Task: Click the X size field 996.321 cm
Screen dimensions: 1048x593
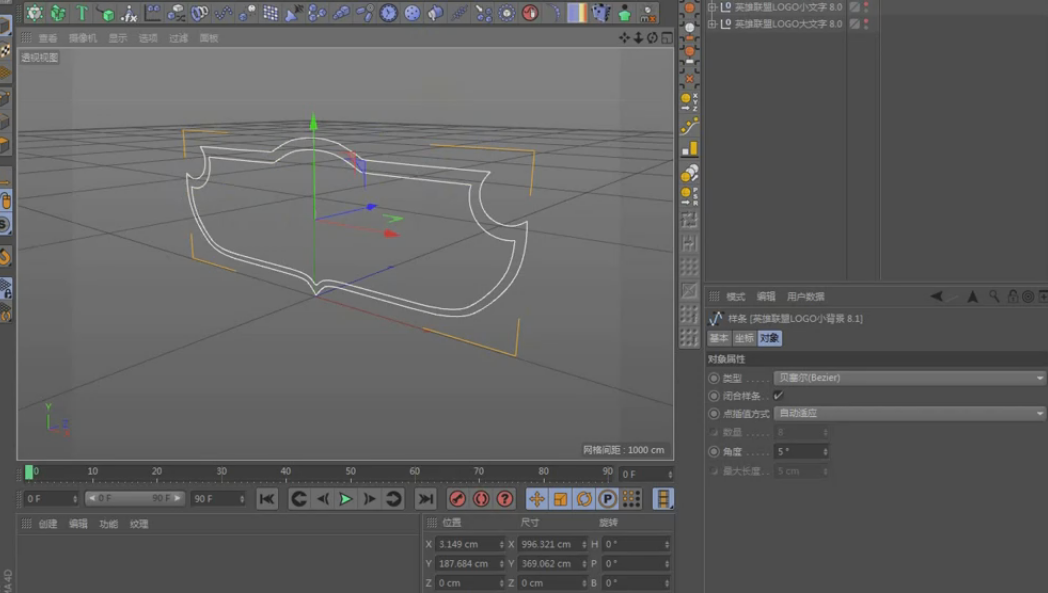Action: click(553, 544)
